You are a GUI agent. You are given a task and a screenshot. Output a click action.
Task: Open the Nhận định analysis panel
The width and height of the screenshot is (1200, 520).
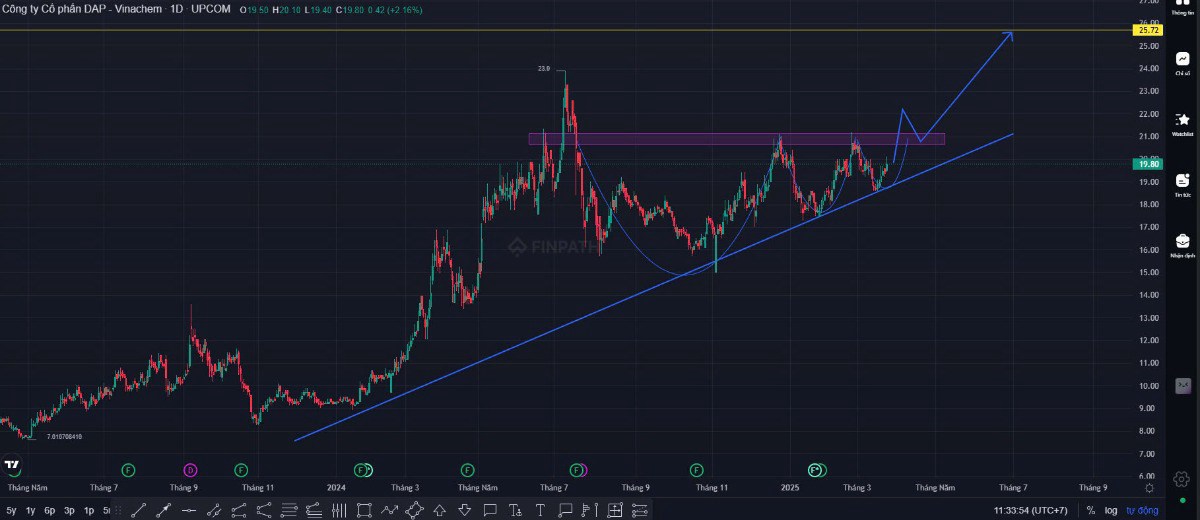[x=1183, y=246]
